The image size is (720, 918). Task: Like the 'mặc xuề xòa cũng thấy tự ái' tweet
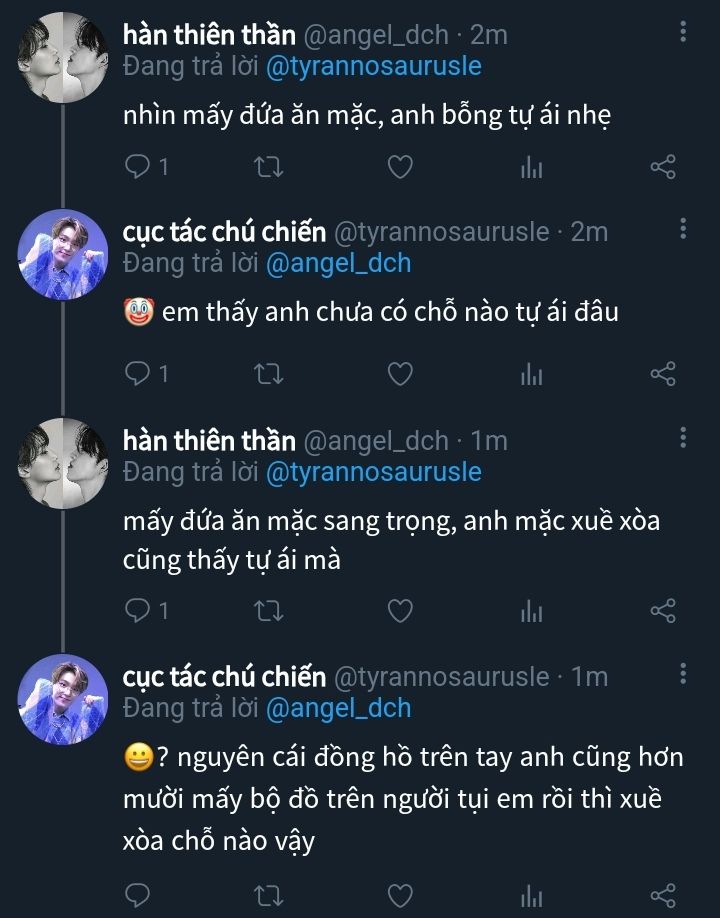[x=400, y=610]
